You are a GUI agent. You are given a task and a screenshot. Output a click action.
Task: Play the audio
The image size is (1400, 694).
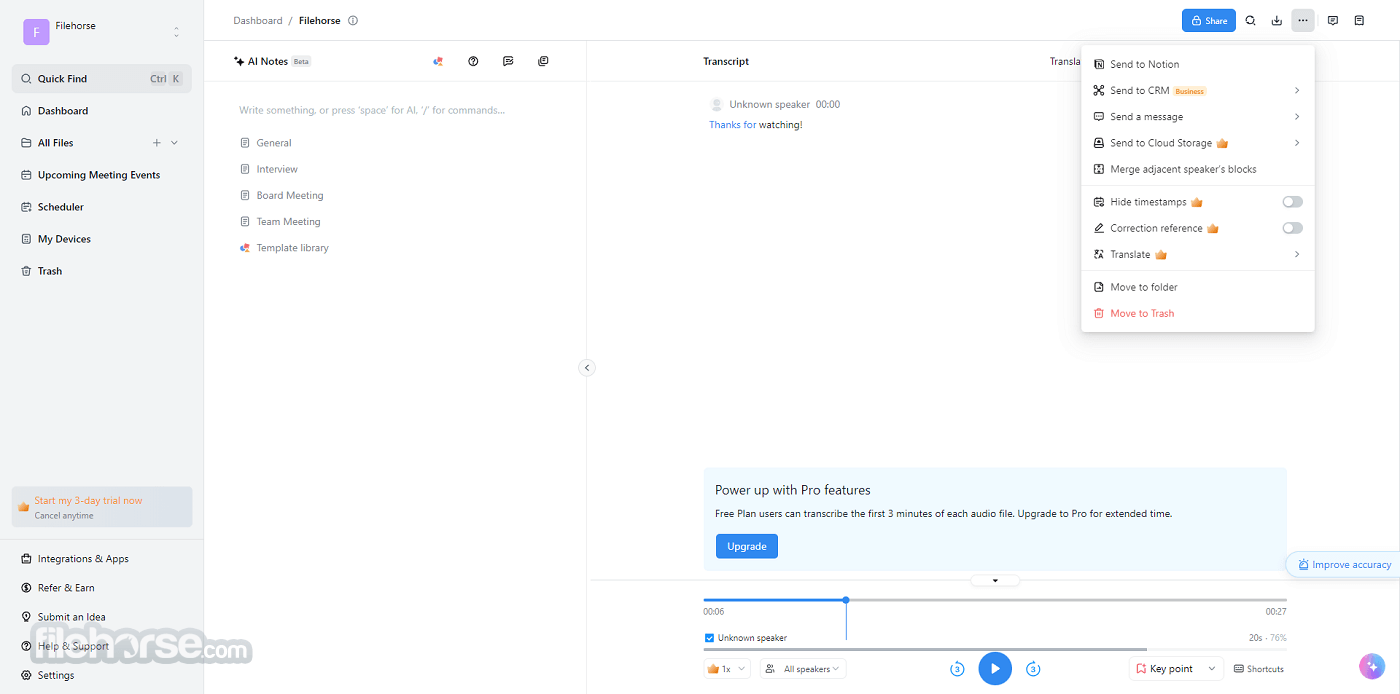(x=995, y=669)
